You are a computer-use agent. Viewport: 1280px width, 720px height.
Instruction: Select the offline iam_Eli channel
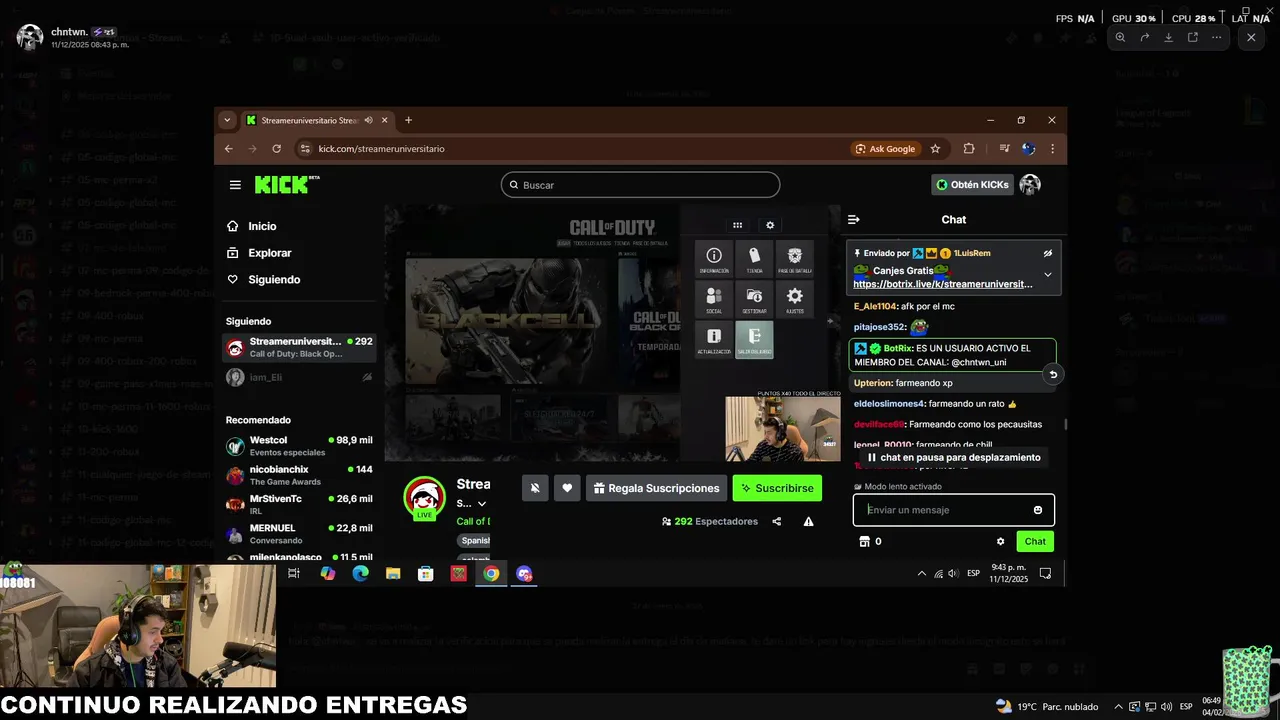(x=299, y=377)
